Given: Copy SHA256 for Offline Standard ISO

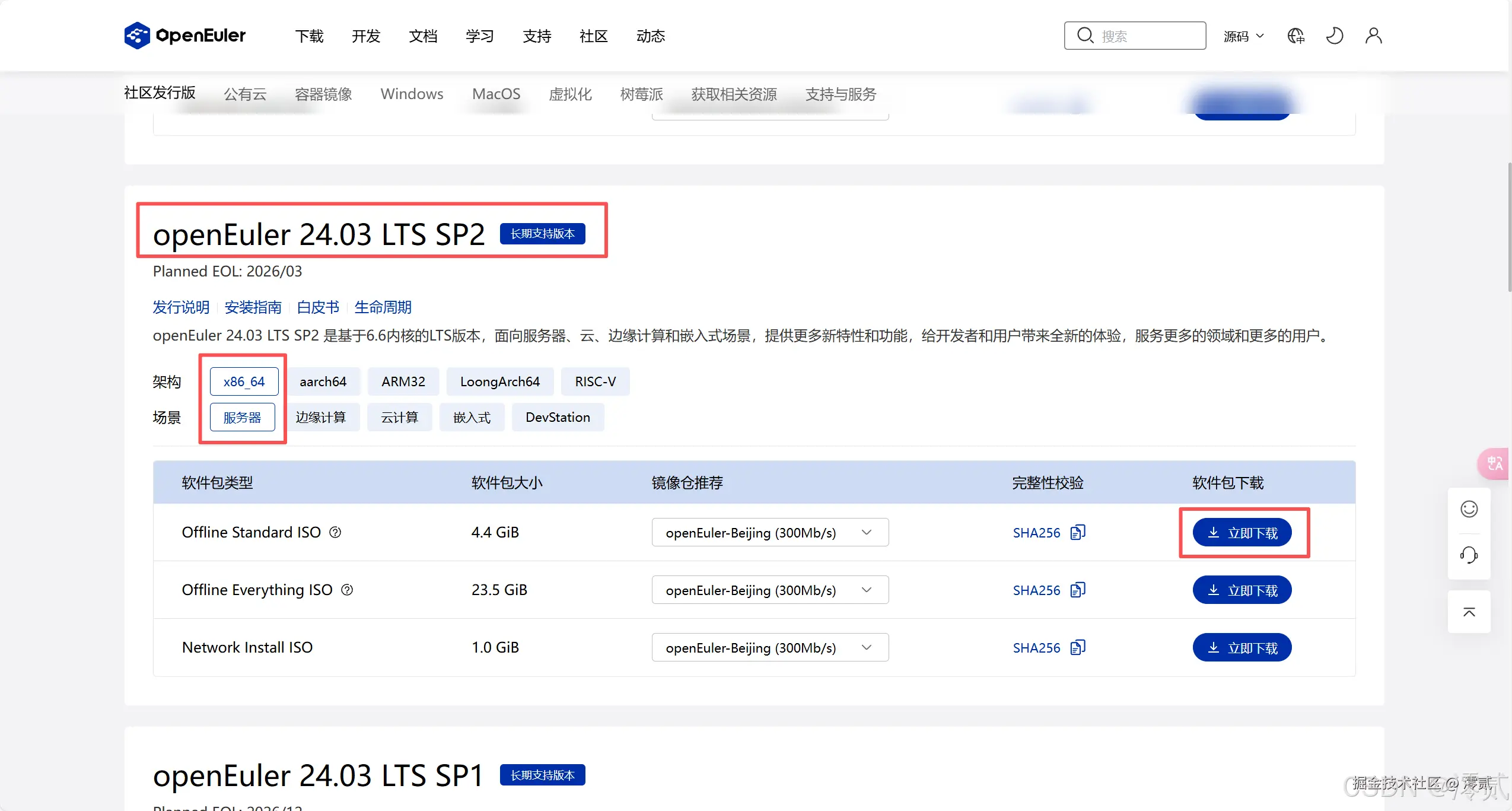Looking at the screenshot, I should pyautogui.click(x=1078, y=532).
